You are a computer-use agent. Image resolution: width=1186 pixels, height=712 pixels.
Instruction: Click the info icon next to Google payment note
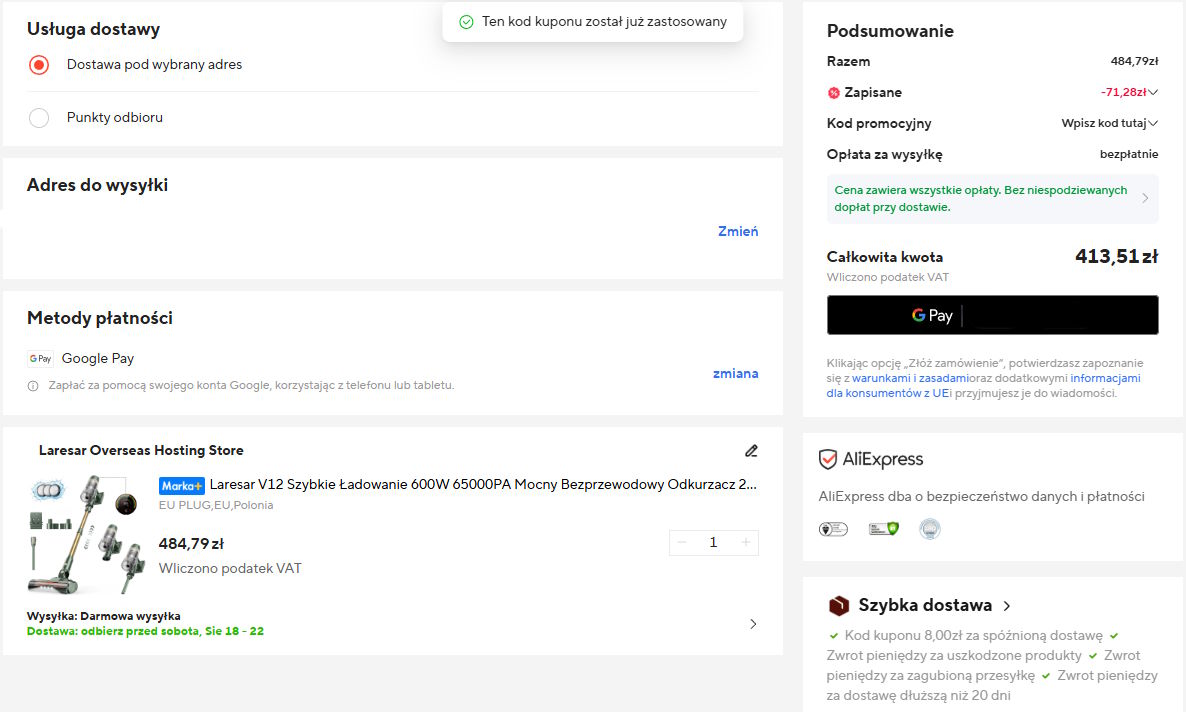tap(33, 386)
